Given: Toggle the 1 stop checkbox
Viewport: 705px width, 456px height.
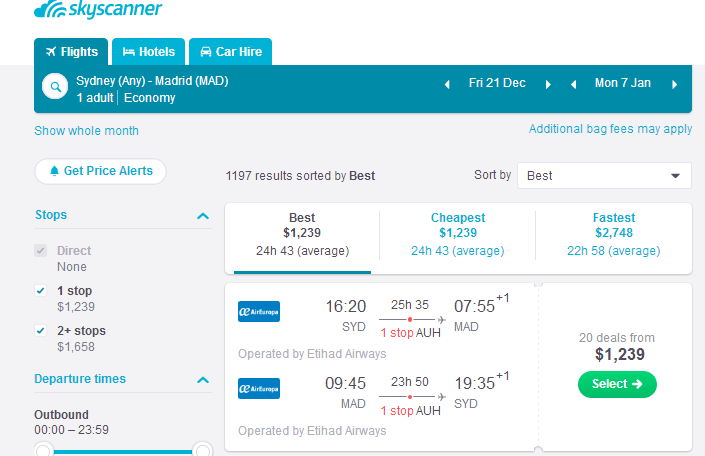Looking at the screenshot, I should pyautogui.click(x=41, y=291).
